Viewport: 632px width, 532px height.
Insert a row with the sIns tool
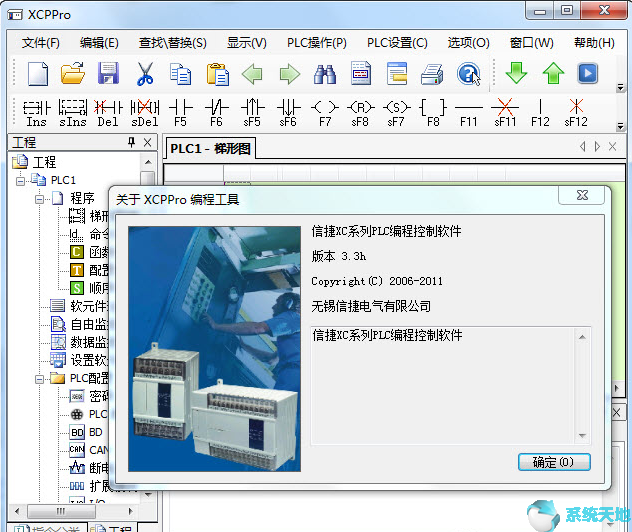point(73,113)
